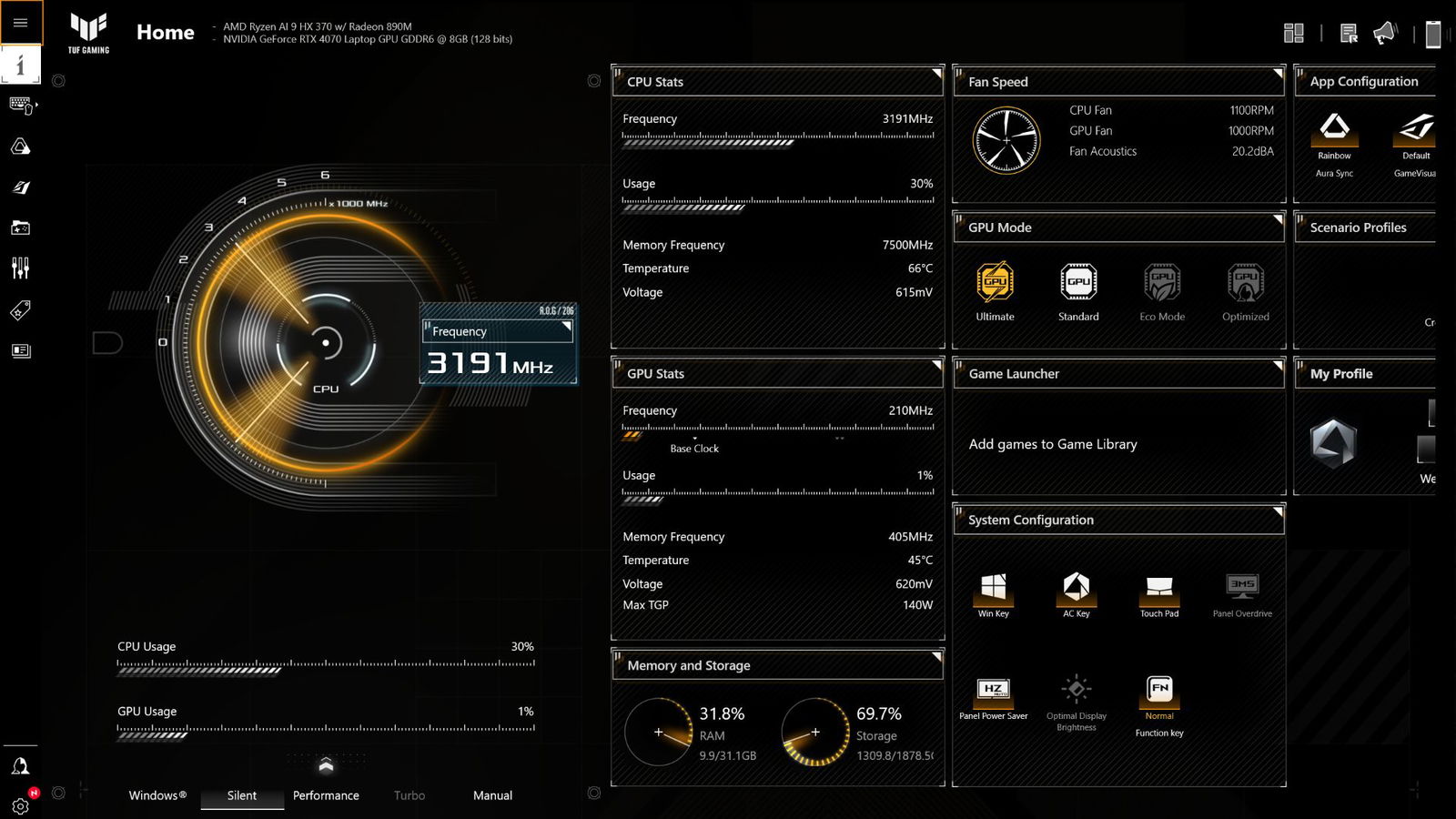Expand the GPU Mode panel corner arrow
This screenshot has width=1456, height=819.
[x=1278, y=219]
